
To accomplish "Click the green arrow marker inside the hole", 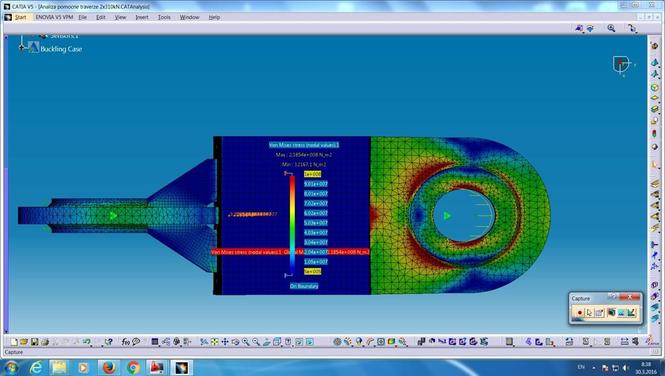I will [447, 216].
